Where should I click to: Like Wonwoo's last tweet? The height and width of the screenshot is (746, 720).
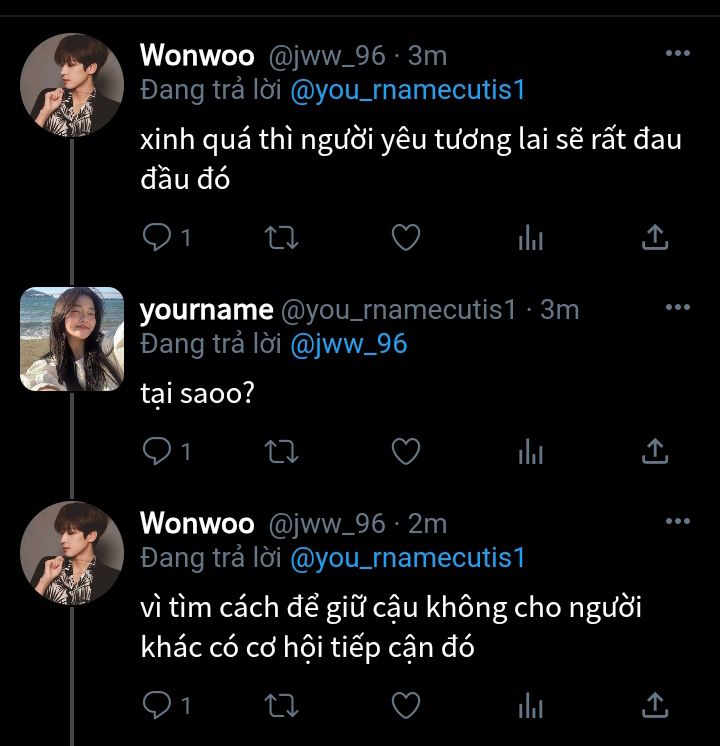coord(405,706)
